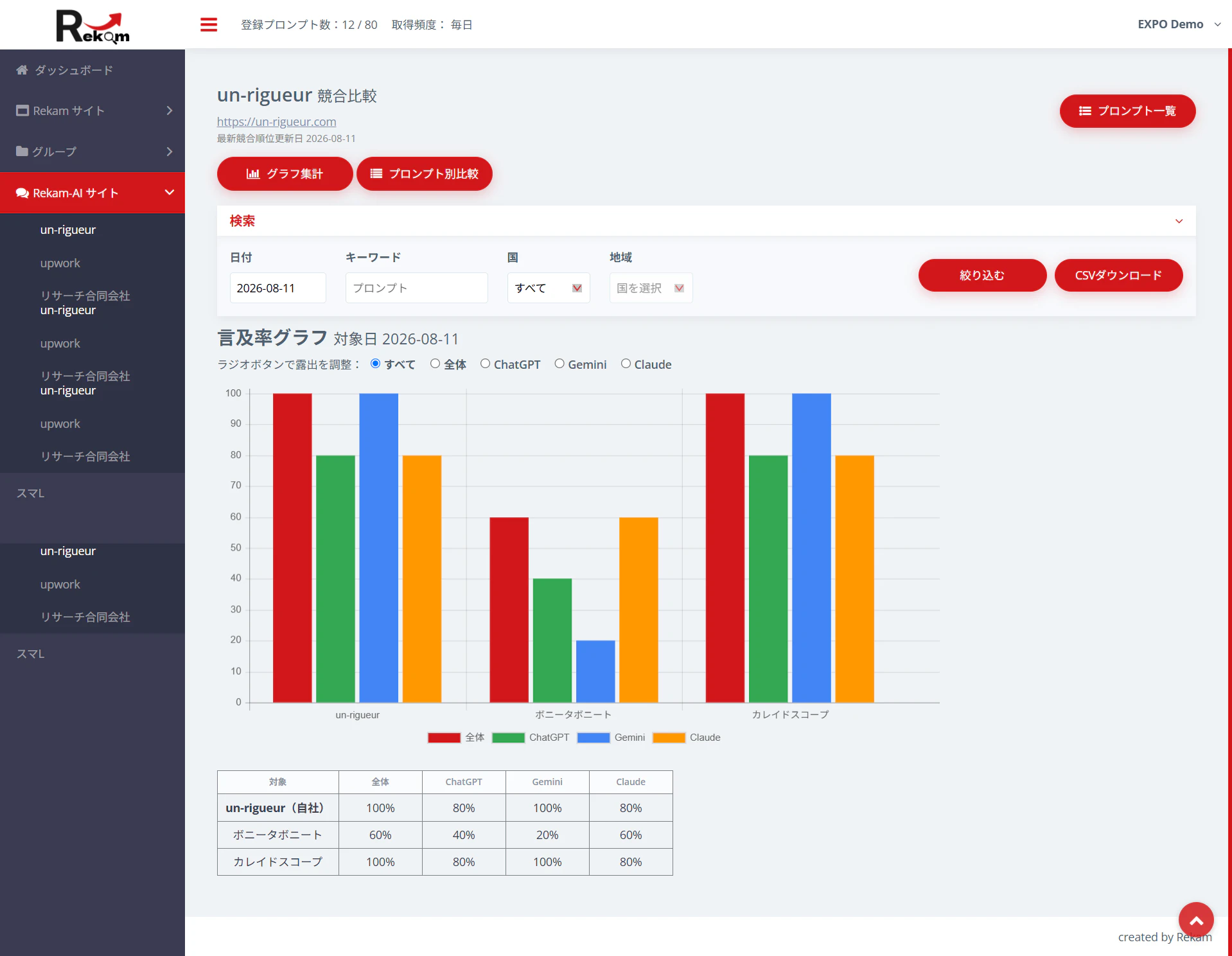Switch to プロンプト別比較

pos(424,173)
